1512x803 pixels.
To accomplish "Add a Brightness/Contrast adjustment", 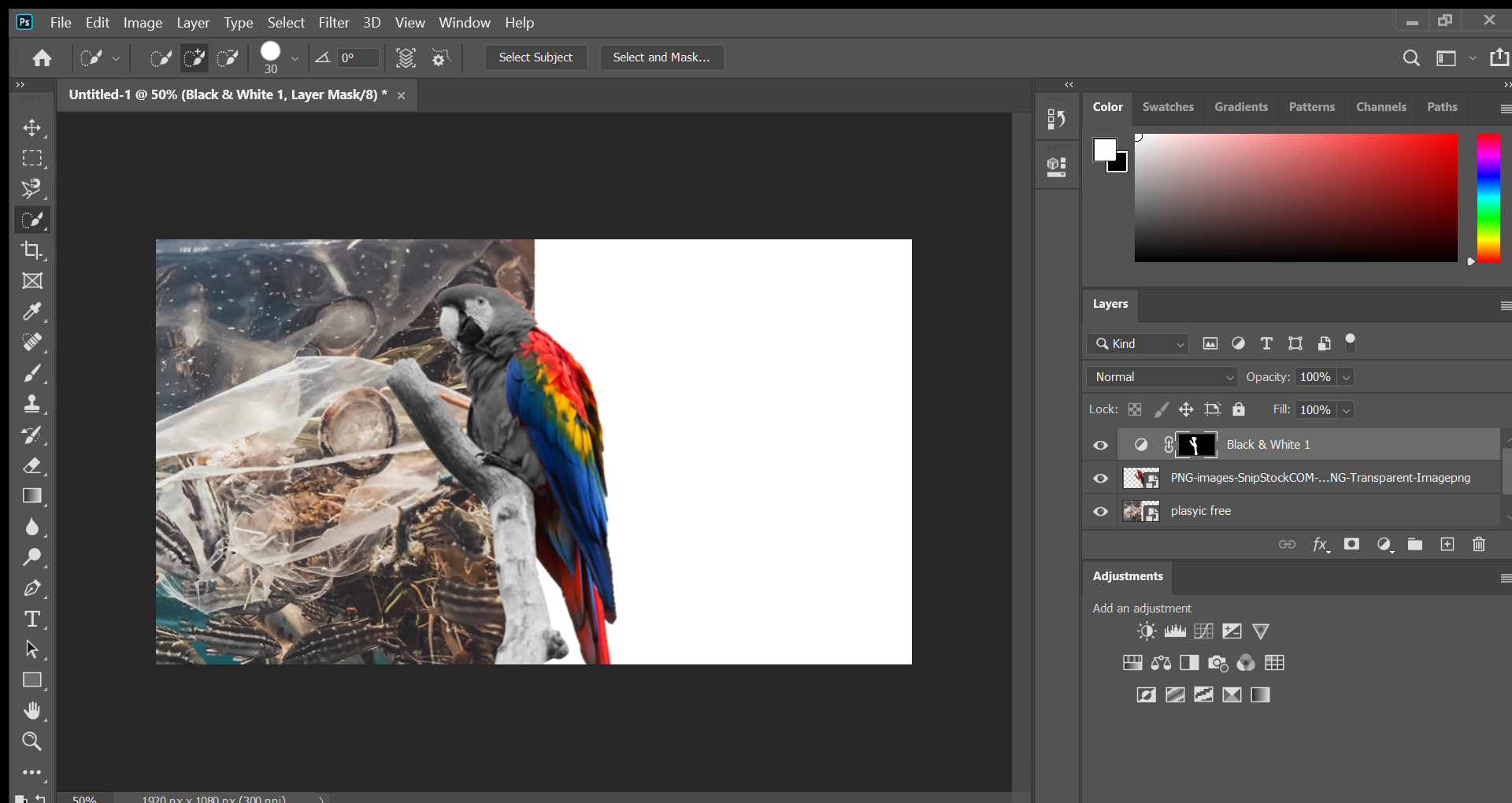I will [x=1147, y=631].
